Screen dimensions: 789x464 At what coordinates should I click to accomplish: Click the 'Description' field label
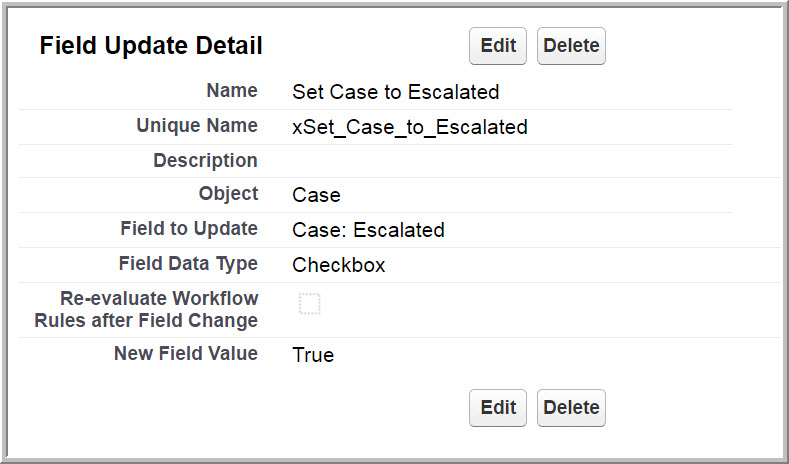tap(205, 160)
